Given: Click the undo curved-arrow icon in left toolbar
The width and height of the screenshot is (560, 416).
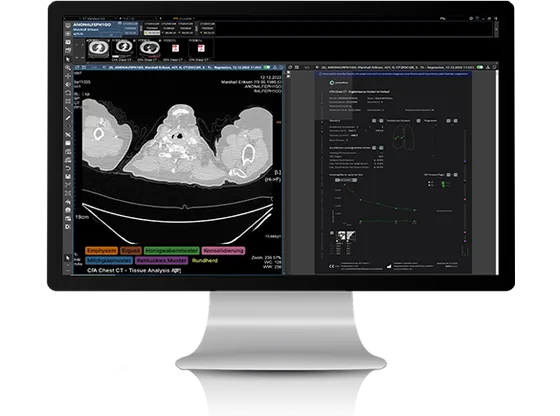Looking at the screenshot, I should (68, 168).
